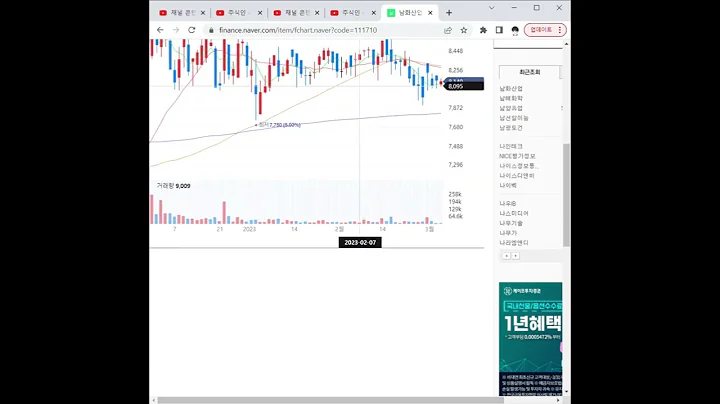Open 남광토건 stock link

[x=511, y=128]
